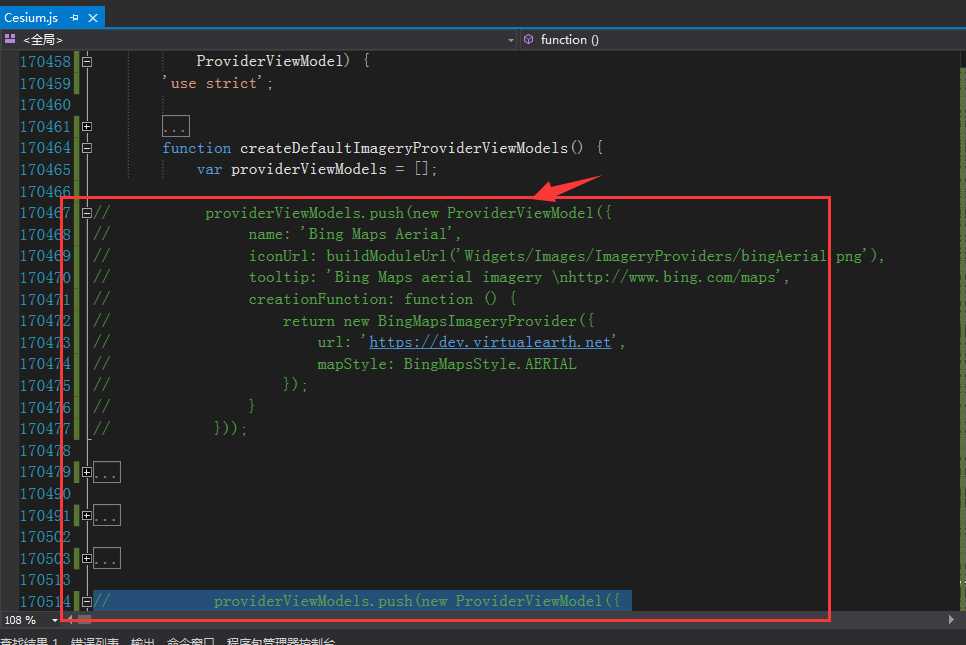Open the 输出 output panel tab
Image resolution: width=966 pixels, height=645 pixels.
tap(142, 641)
